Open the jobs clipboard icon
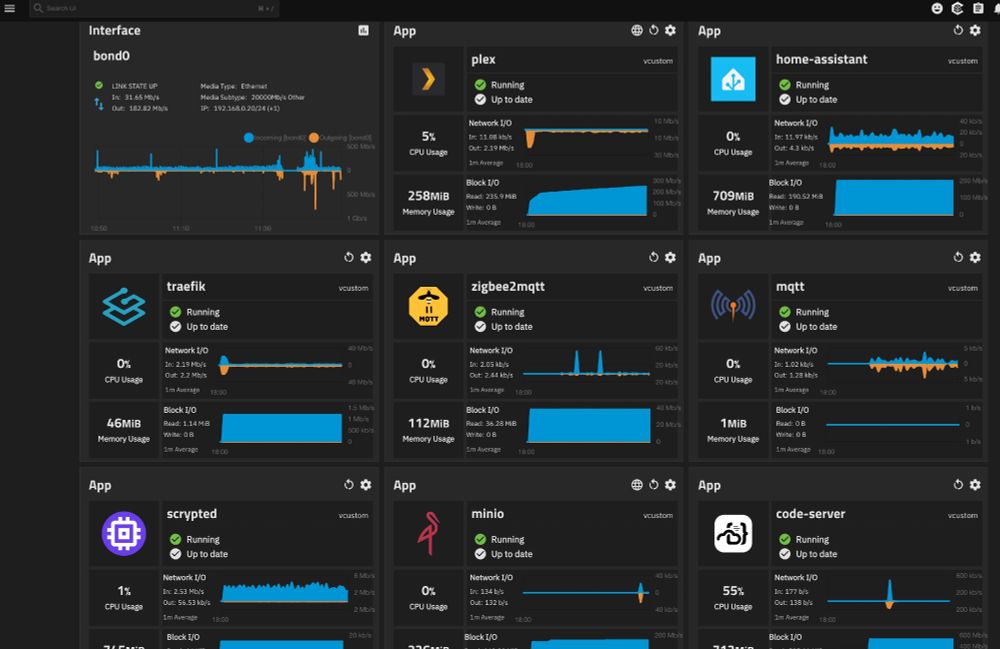 point(978,8)
